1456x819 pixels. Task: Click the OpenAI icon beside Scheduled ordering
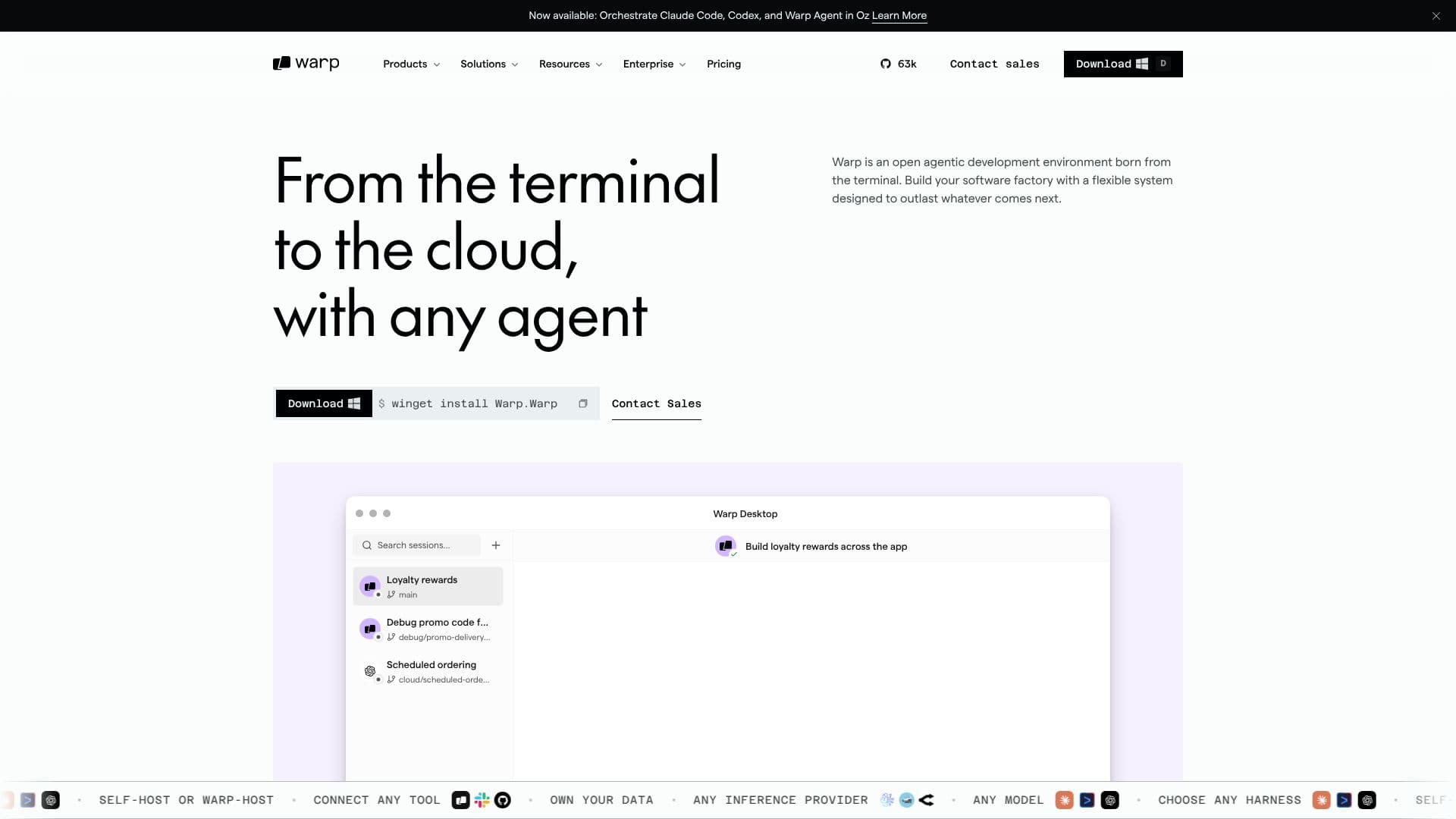(370, 671)
